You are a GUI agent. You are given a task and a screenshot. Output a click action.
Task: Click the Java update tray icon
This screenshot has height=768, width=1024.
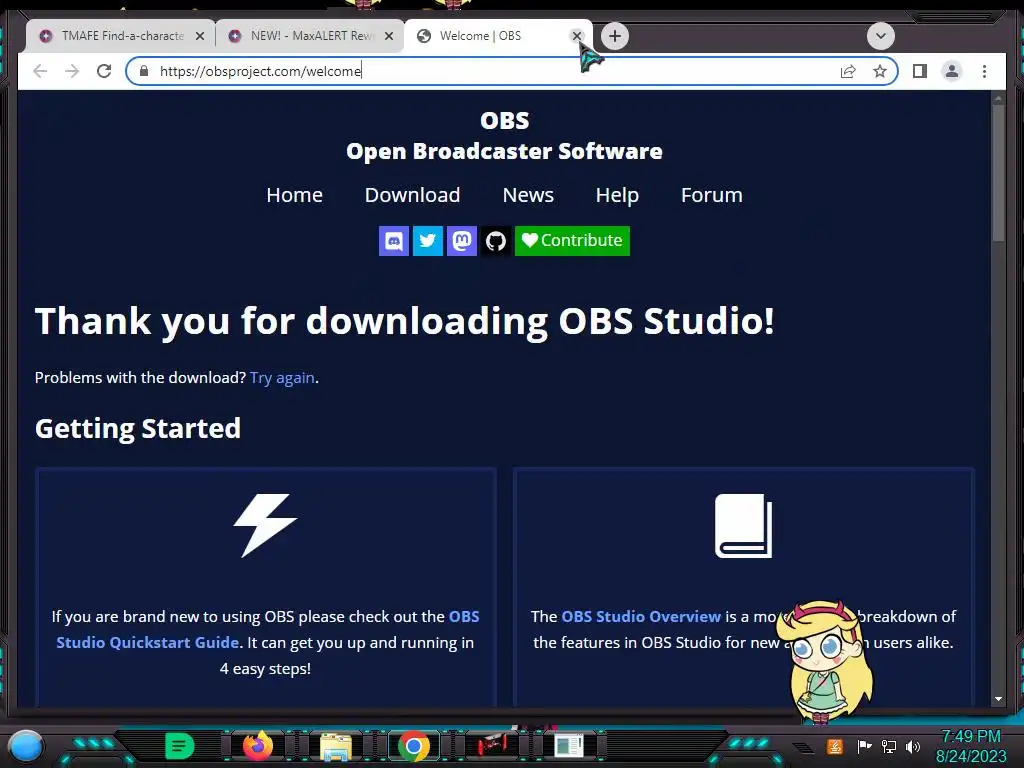pos(835,746)
